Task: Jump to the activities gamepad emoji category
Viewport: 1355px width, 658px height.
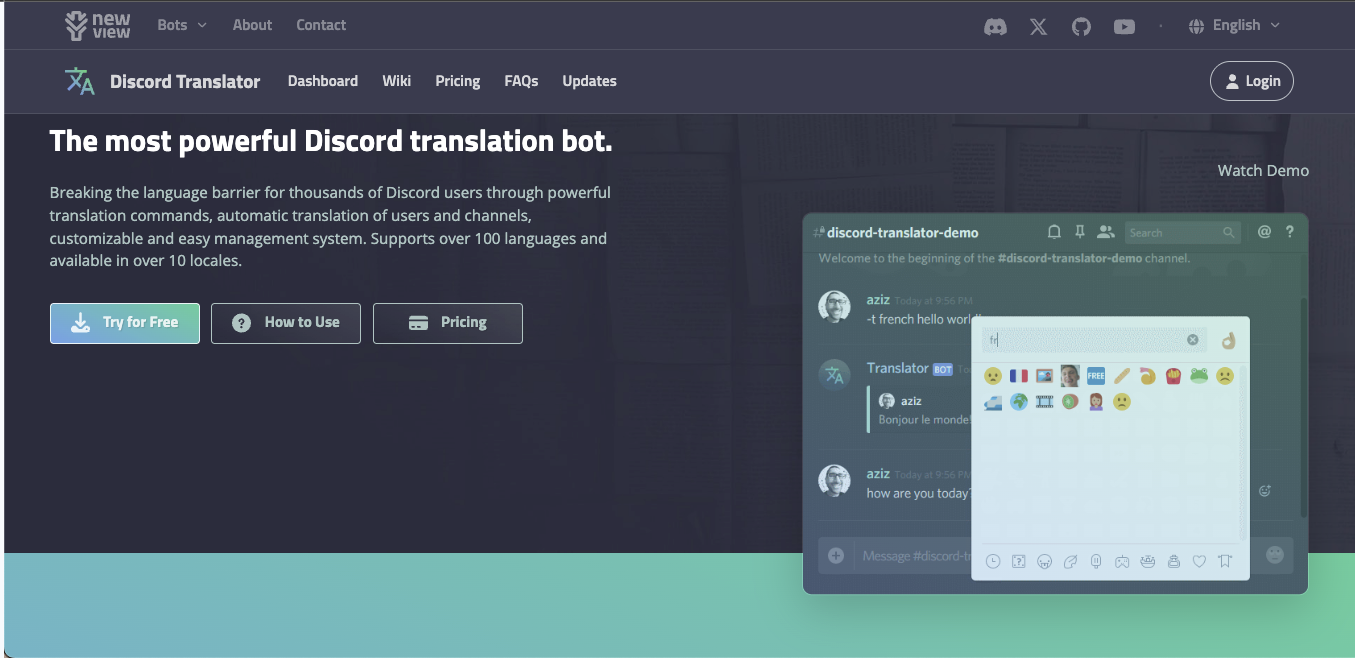Action: pos(1122,562)
